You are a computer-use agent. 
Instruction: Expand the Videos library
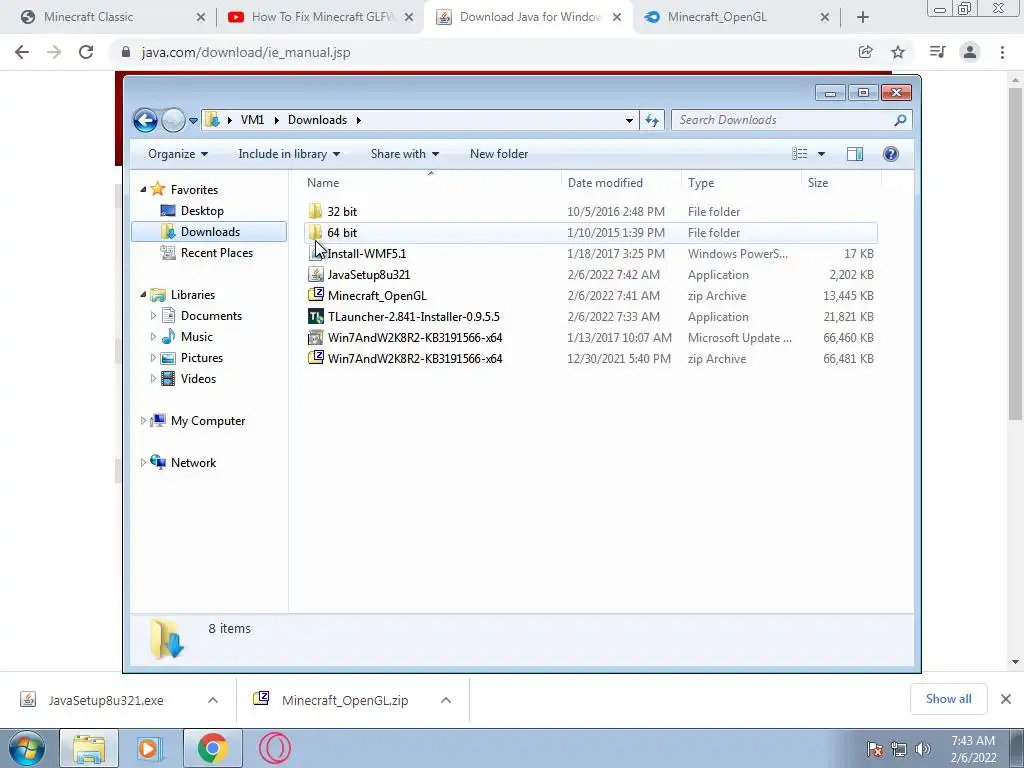[x=153, y=379]
